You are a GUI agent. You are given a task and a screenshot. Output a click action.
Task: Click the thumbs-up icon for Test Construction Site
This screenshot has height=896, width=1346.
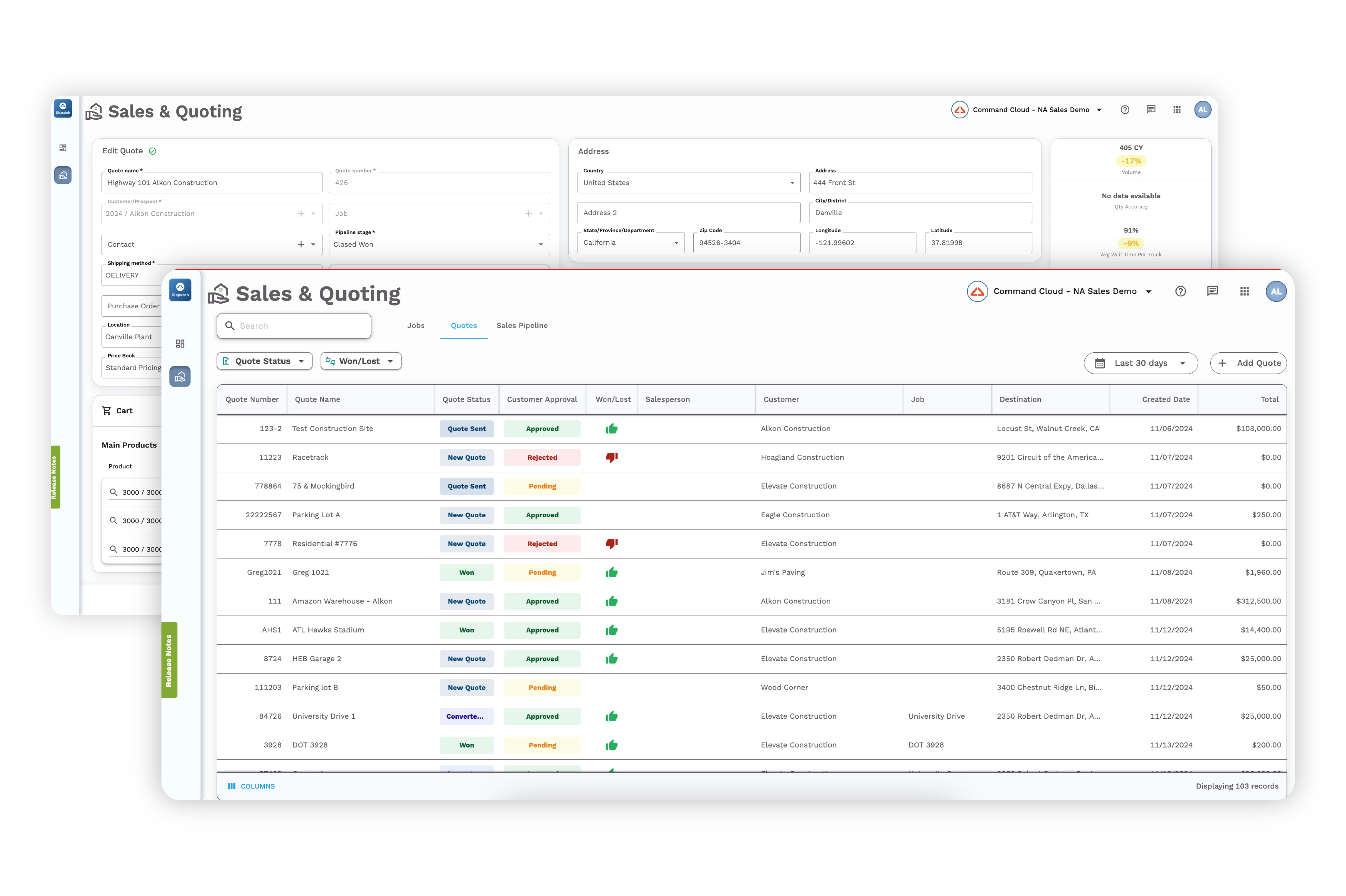(x=612, y=428)
